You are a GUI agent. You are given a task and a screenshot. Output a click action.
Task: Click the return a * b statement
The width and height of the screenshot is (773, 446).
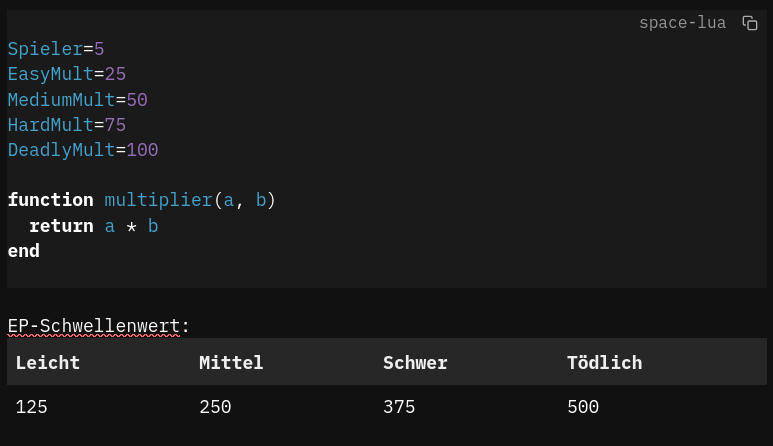94,226
